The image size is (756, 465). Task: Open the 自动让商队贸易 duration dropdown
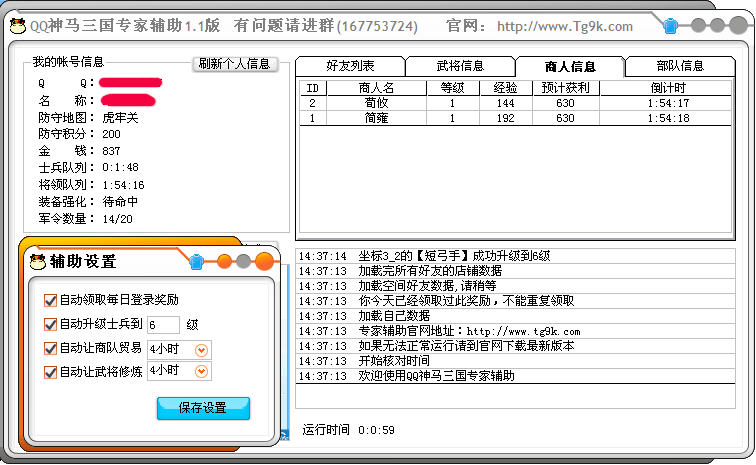coord(202,350)
